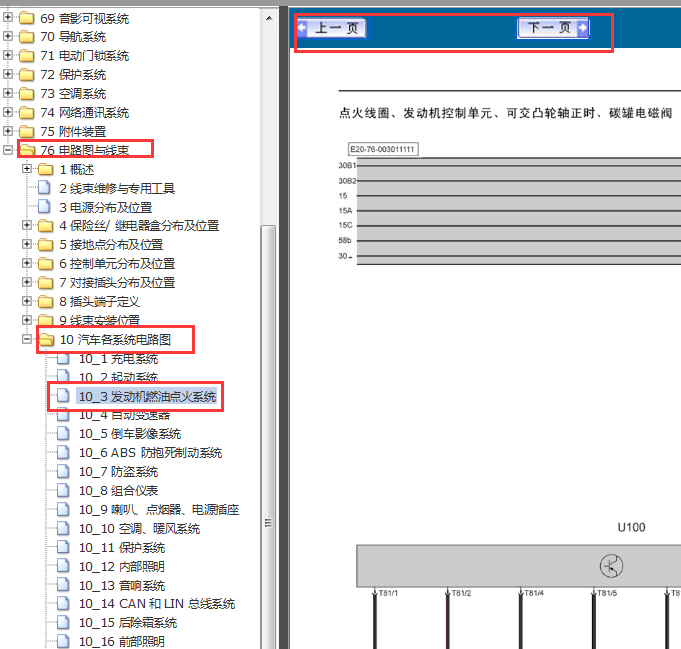Click folder icon of 4 保险丝/继电器盒分布及位置

pyautogui.click(x=46, y=226)
